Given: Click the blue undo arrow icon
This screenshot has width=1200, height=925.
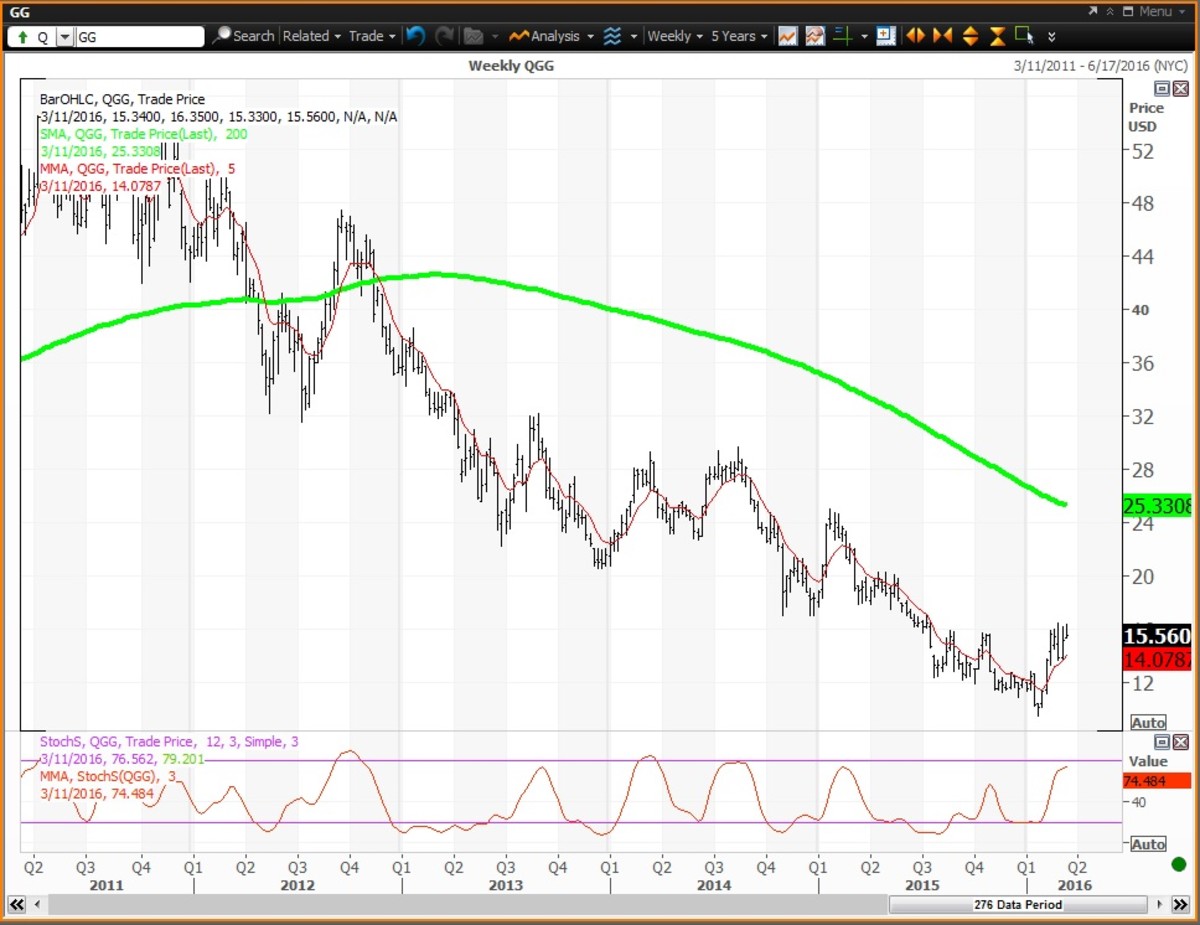Looking at the screenshot, I should (415, 36).
